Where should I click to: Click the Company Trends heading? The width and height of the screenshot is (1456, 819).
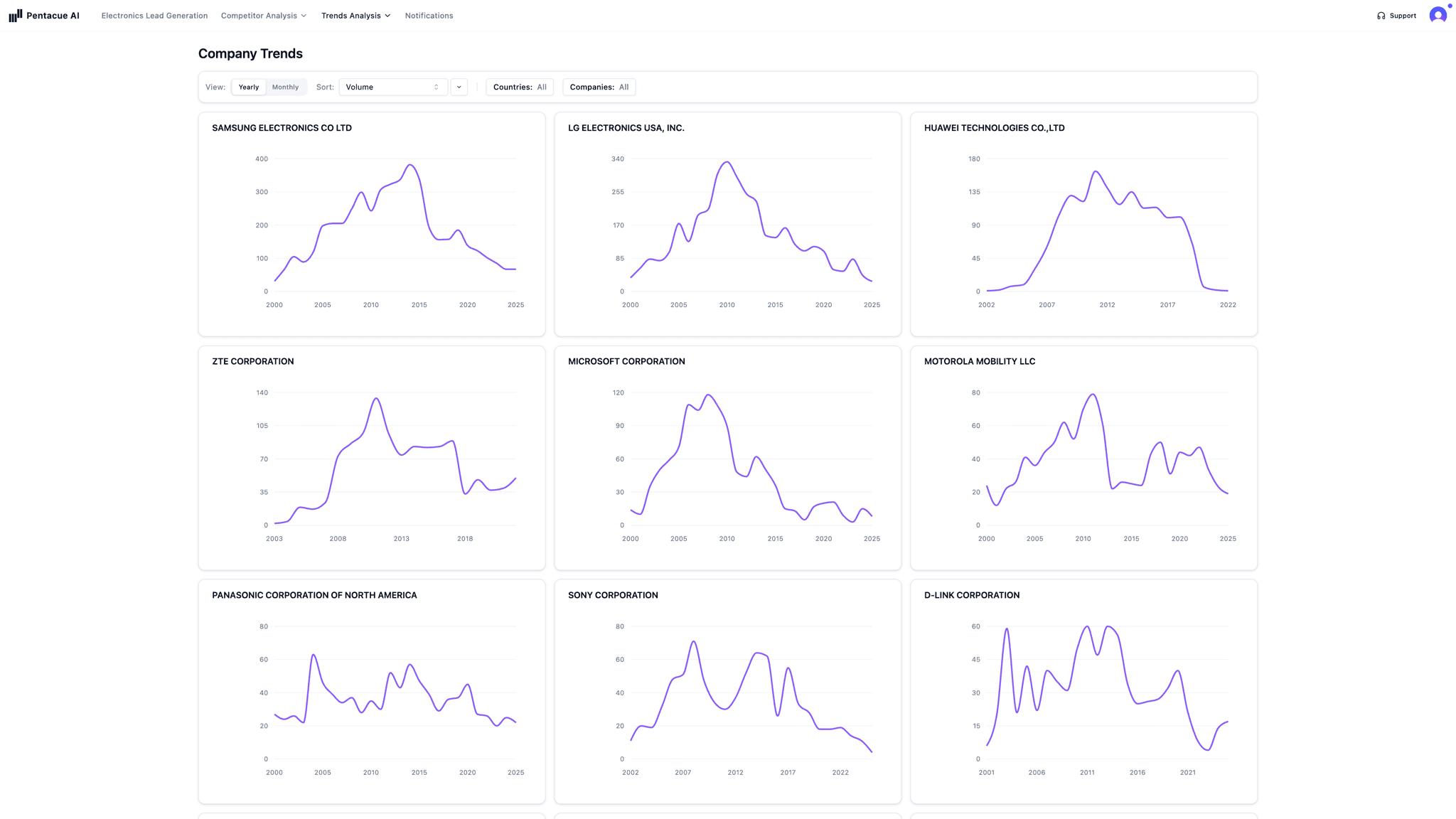[x=250, y=53]
